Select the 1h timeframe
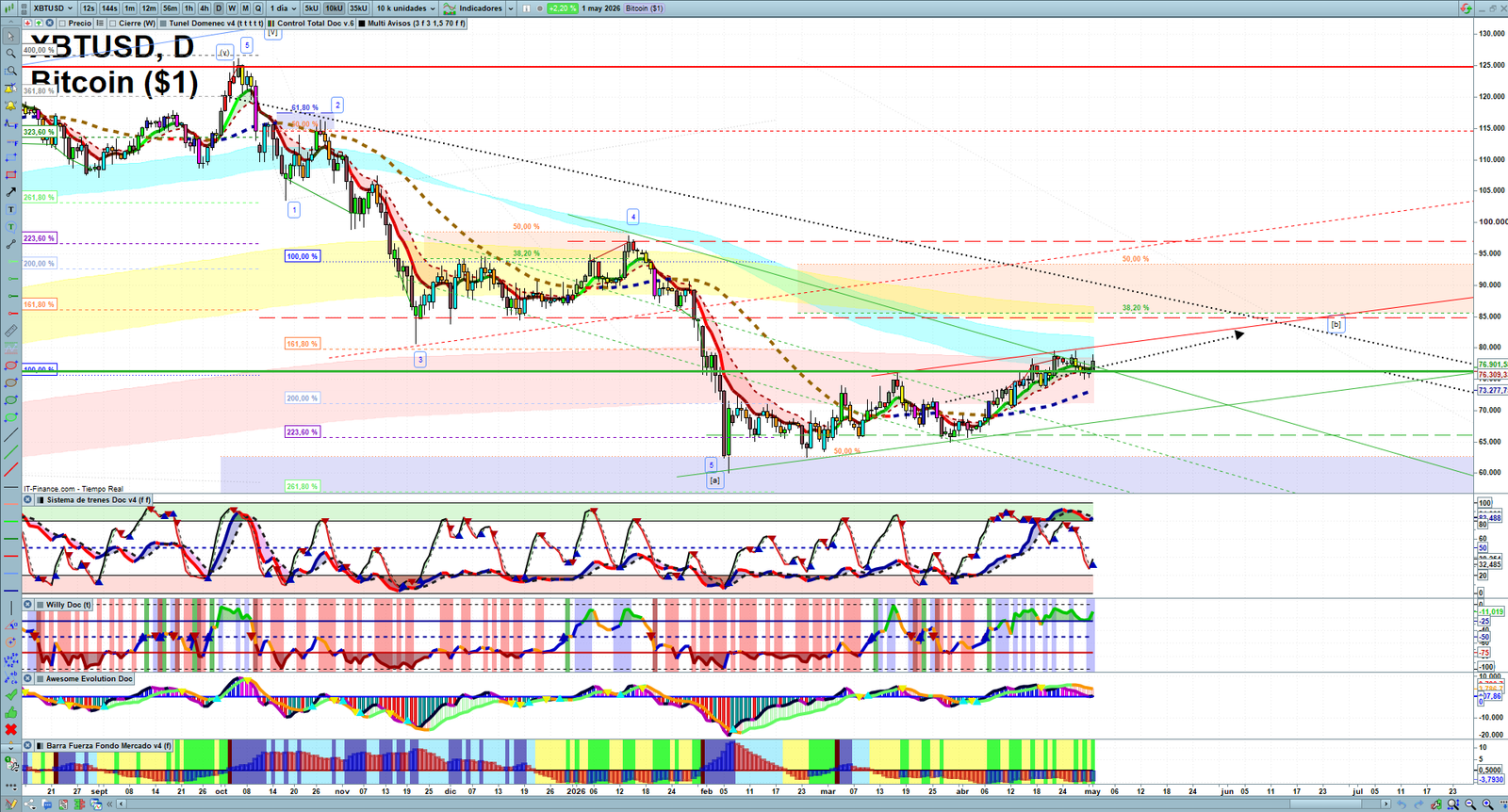The height and width of the screenshot is (812, 1508). coord(188,8)
